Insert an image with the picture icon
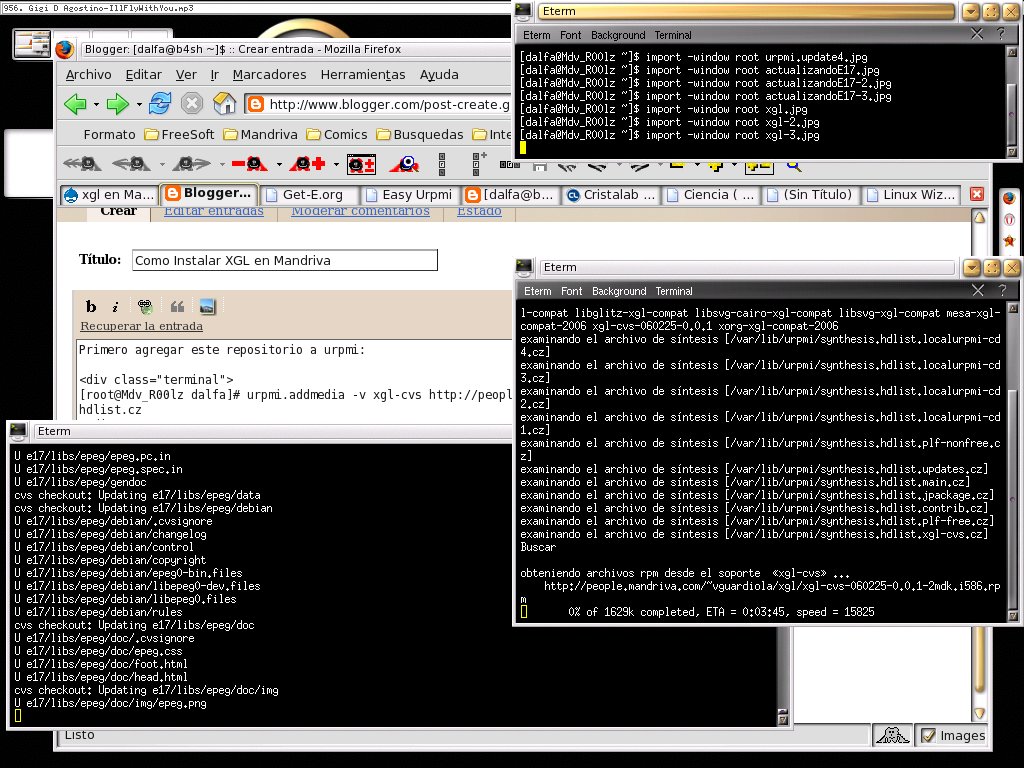 pos(207,306)
